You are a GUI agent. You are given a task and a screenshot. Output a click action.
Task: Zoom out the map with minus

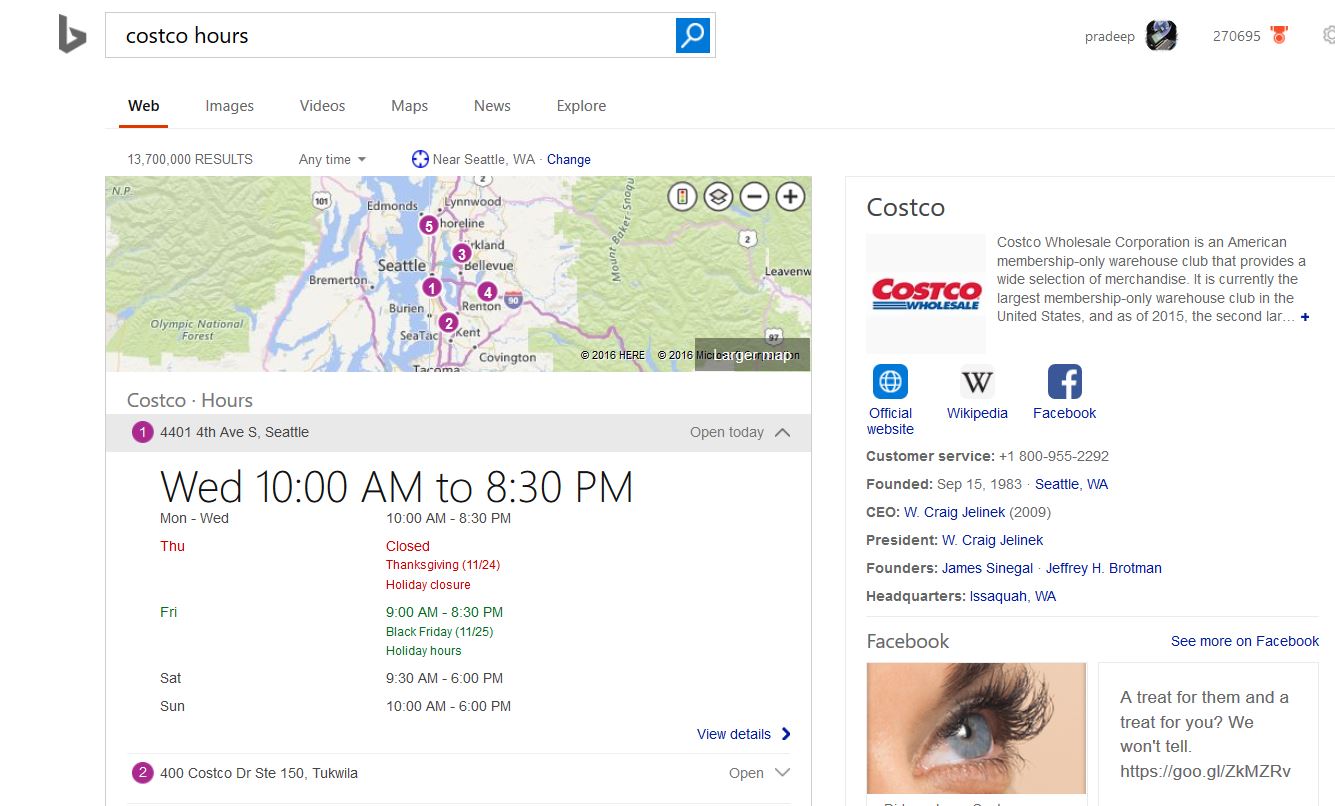tap(754, 196)
